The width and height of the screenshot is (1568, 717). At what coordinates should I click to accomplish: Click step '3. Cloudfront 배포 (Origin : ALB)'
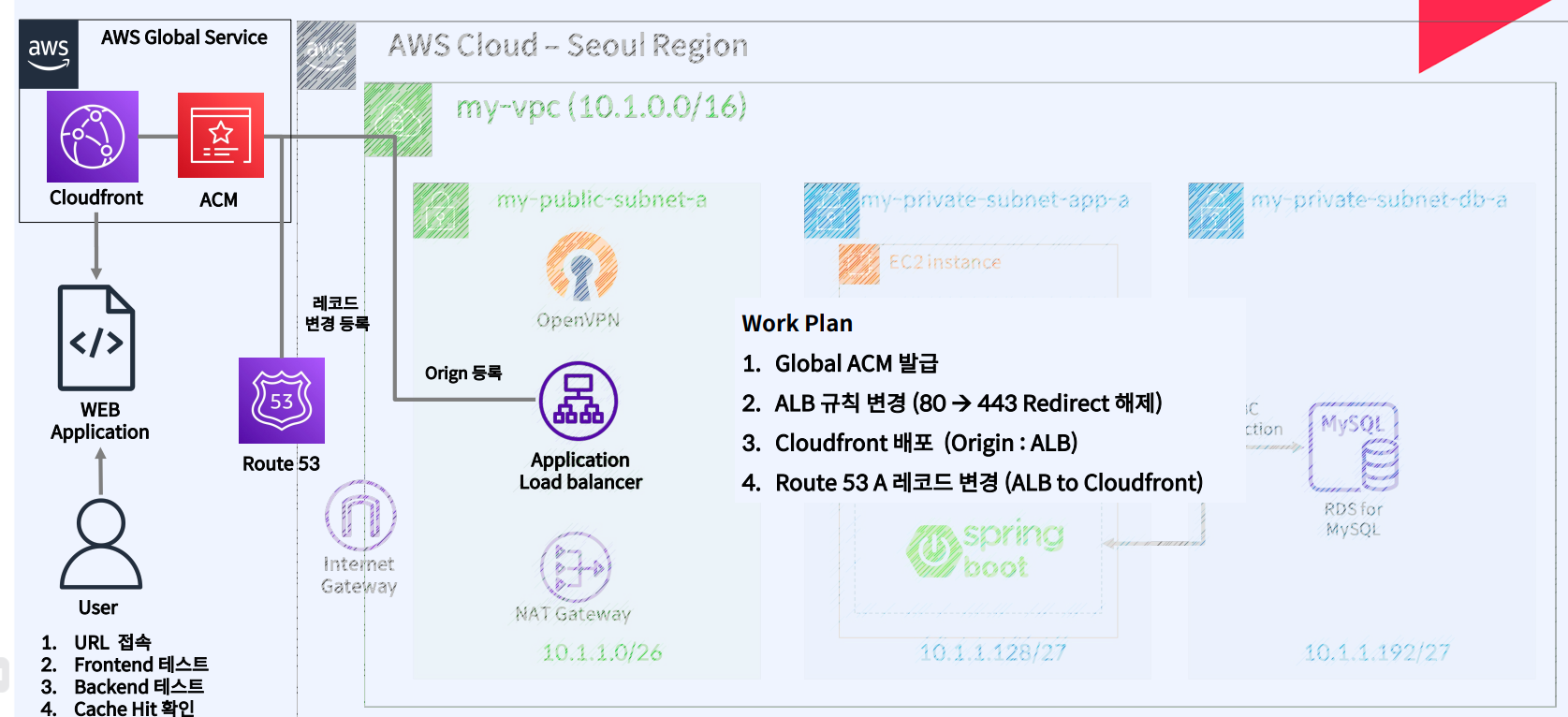[910, 443]
